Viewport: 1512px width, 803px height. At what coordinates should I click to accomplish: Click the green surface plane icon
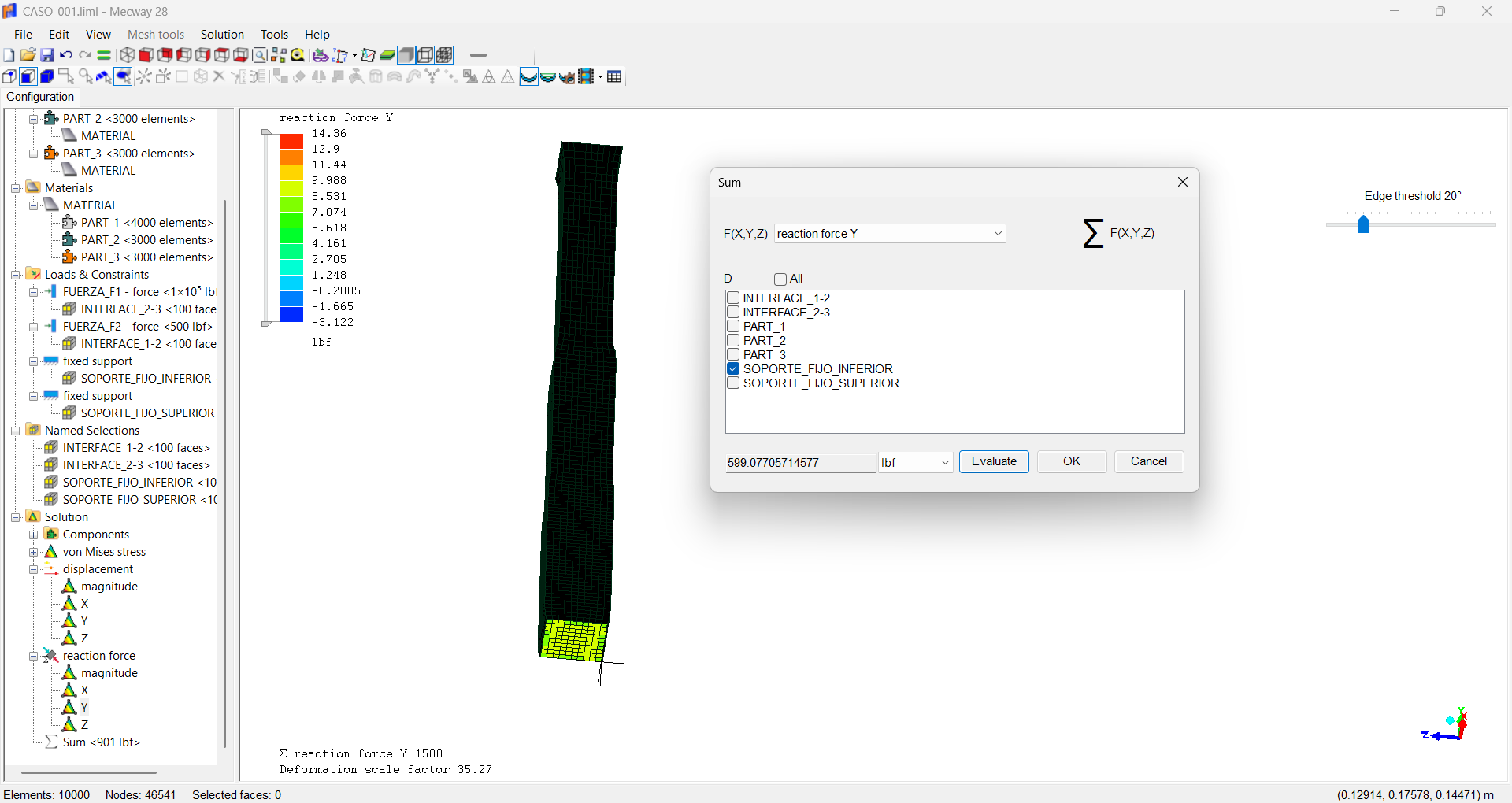387,55
